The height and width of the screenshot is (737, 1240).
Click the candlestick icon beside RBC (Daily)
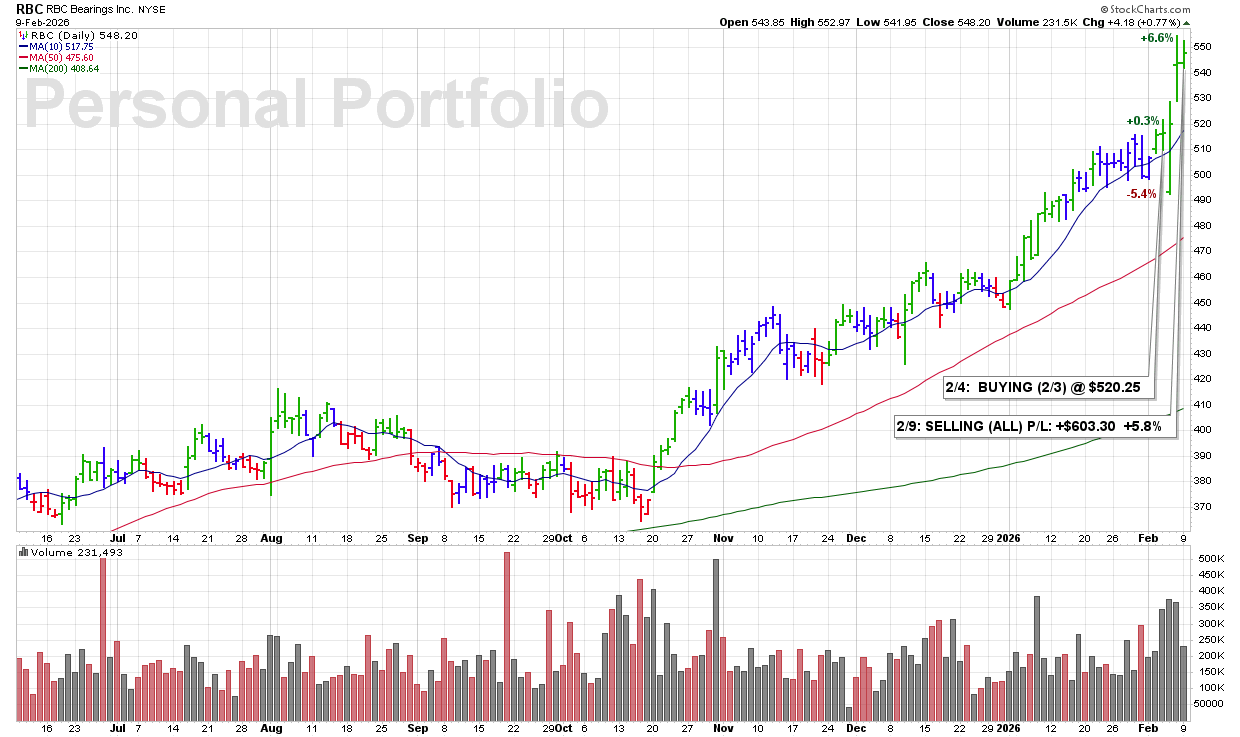pos(23,34)
